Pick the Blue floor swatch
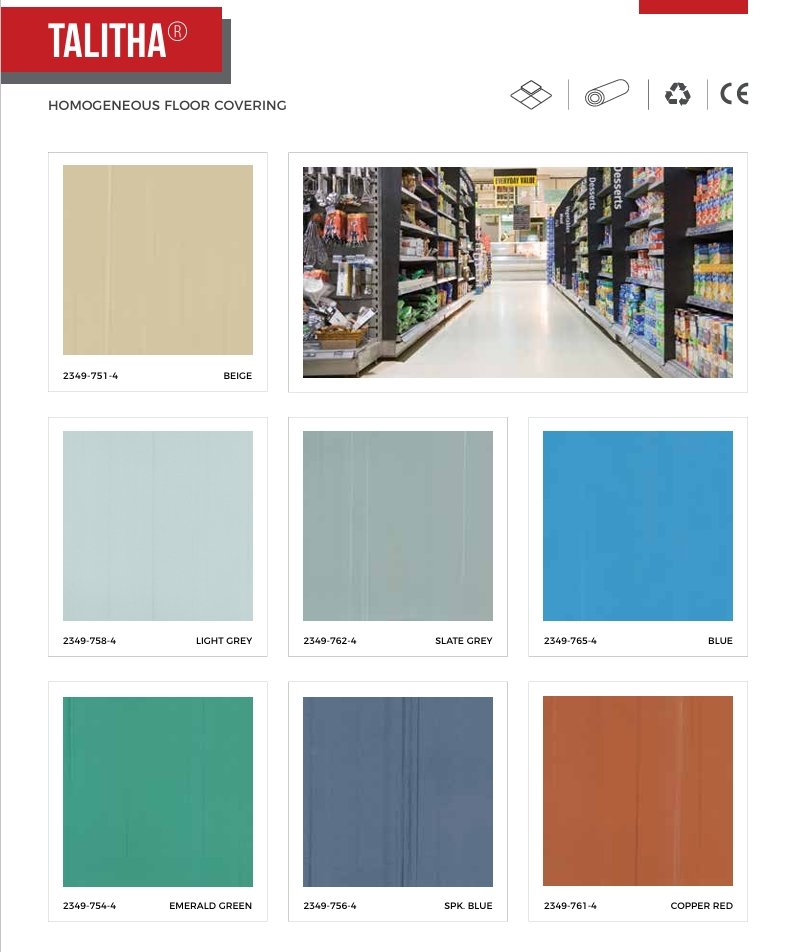This screenshot has width=794, height=952. (x=637, y=526)
